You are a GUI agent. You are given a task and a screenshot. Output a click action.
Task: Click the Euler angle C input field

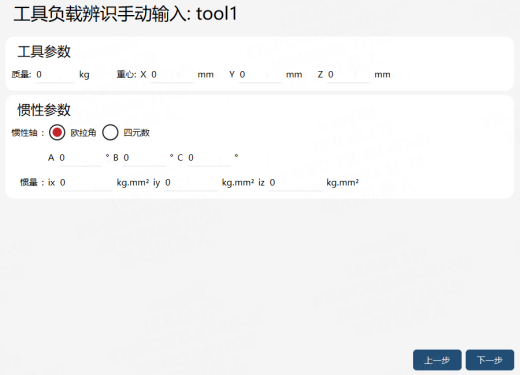(209, 158)
